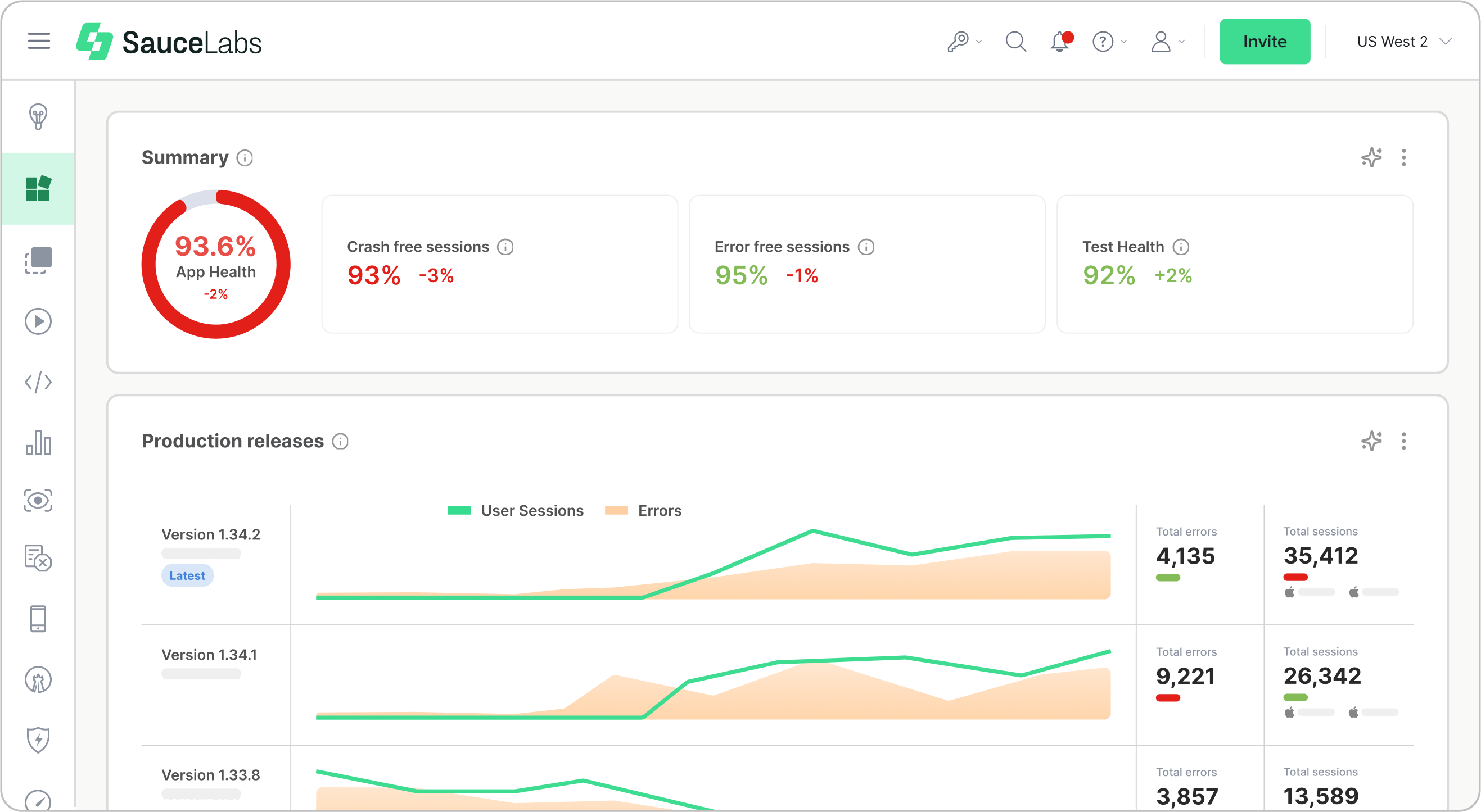Click the Crash free sessions info icon
Image resolution: width=1481 pixels, height=812 pixels.
click(x=505, y=247)
